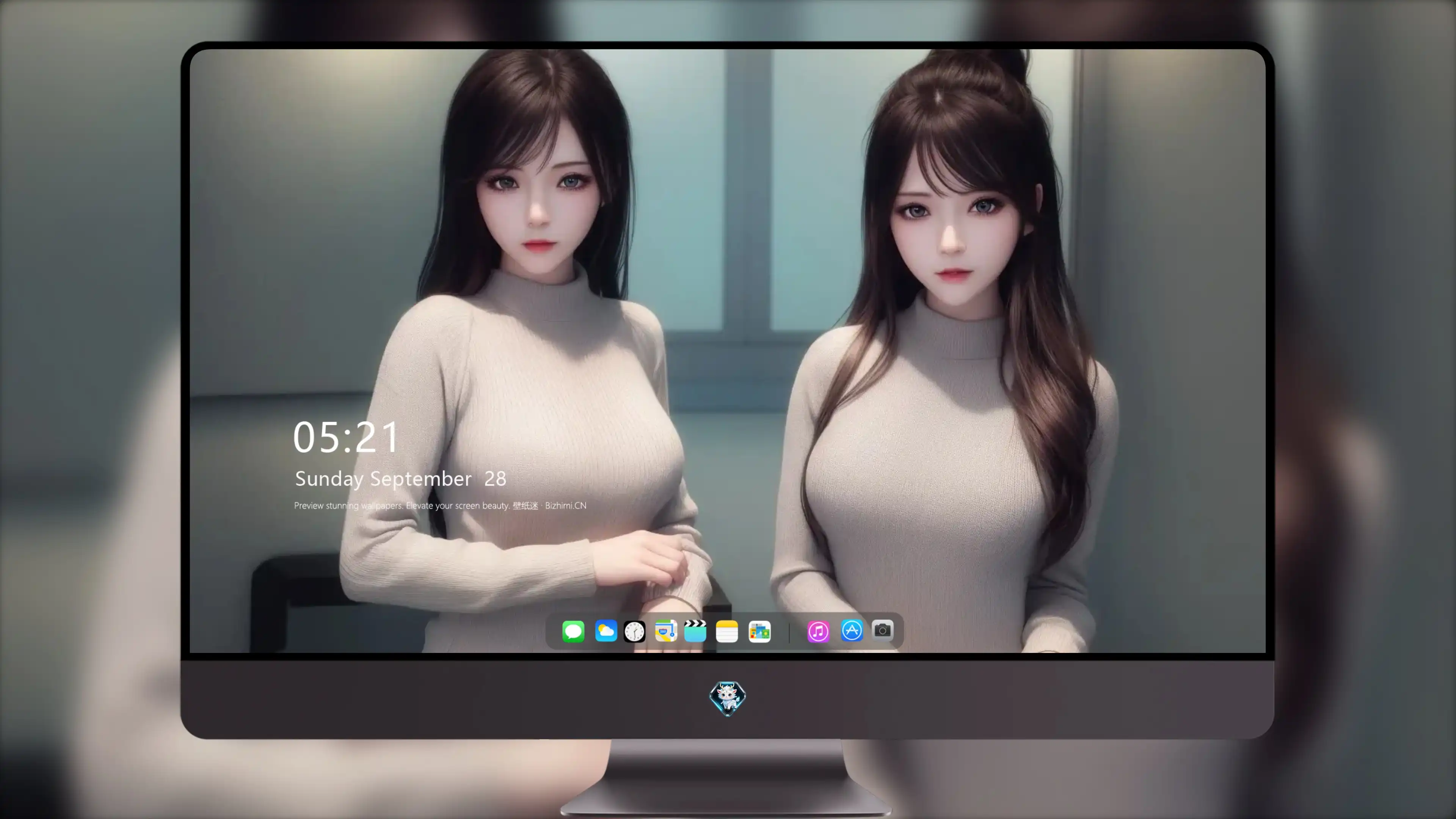This screenshot has height=819, width=1456.
Task: Launch the Maps app from the dock
Action: coord(666,631)
